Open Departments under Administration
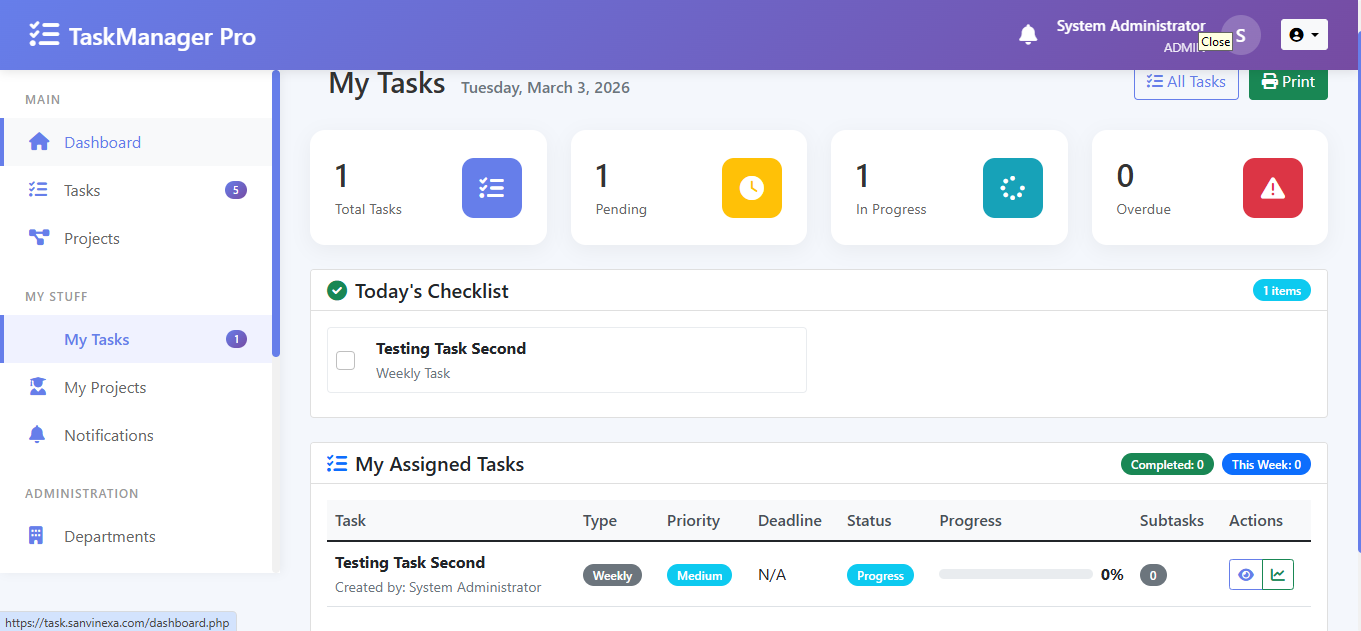This screenshot has height=631, width=1361. tap(109, 536)
